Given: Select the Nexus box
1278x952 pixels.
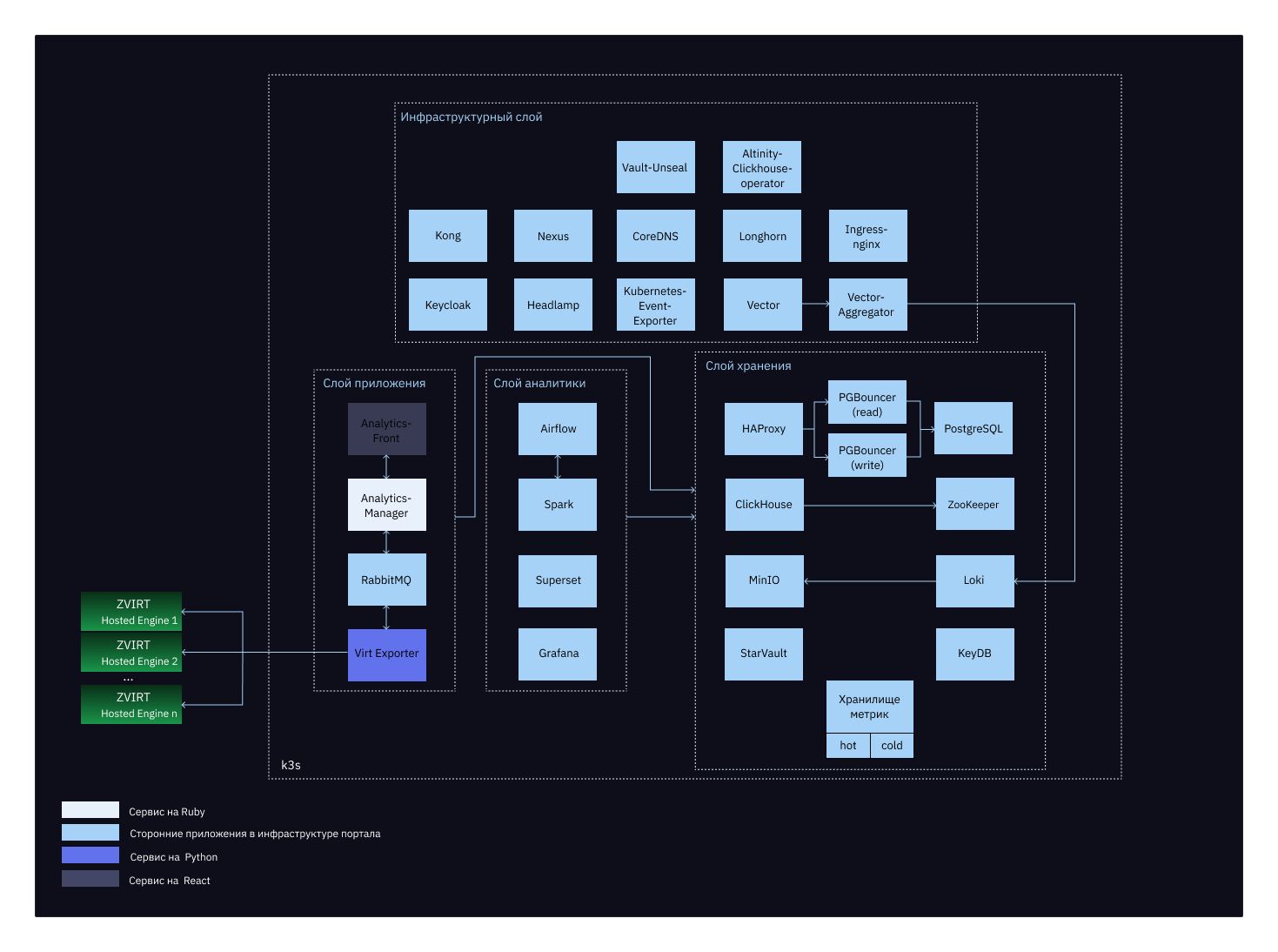Looking at the screenshot, I should [553, 236].
